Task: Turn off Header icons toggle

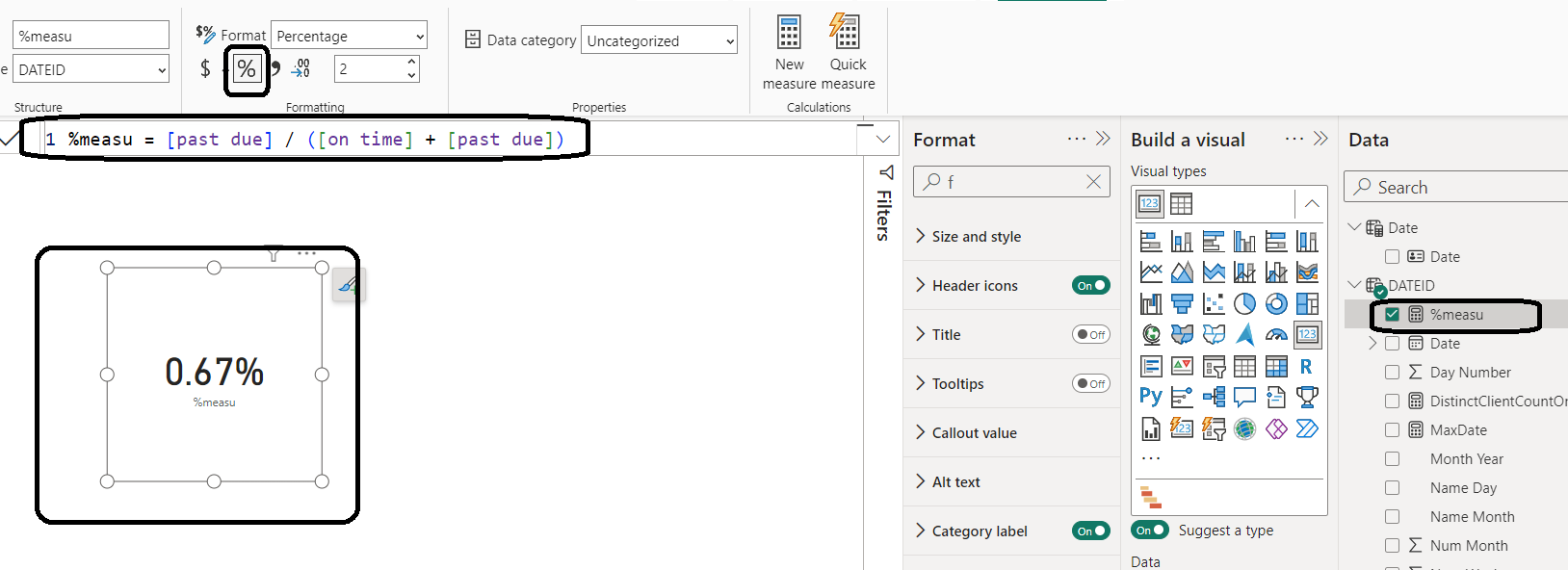Action: [x=1091, y=285]
